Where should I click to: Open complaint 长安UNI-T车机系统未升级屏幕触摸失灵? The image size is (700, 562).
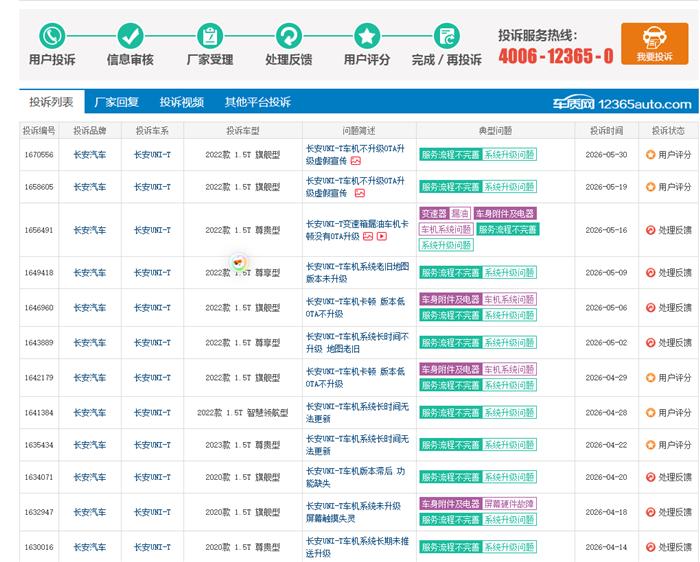(x=353, y=512)
